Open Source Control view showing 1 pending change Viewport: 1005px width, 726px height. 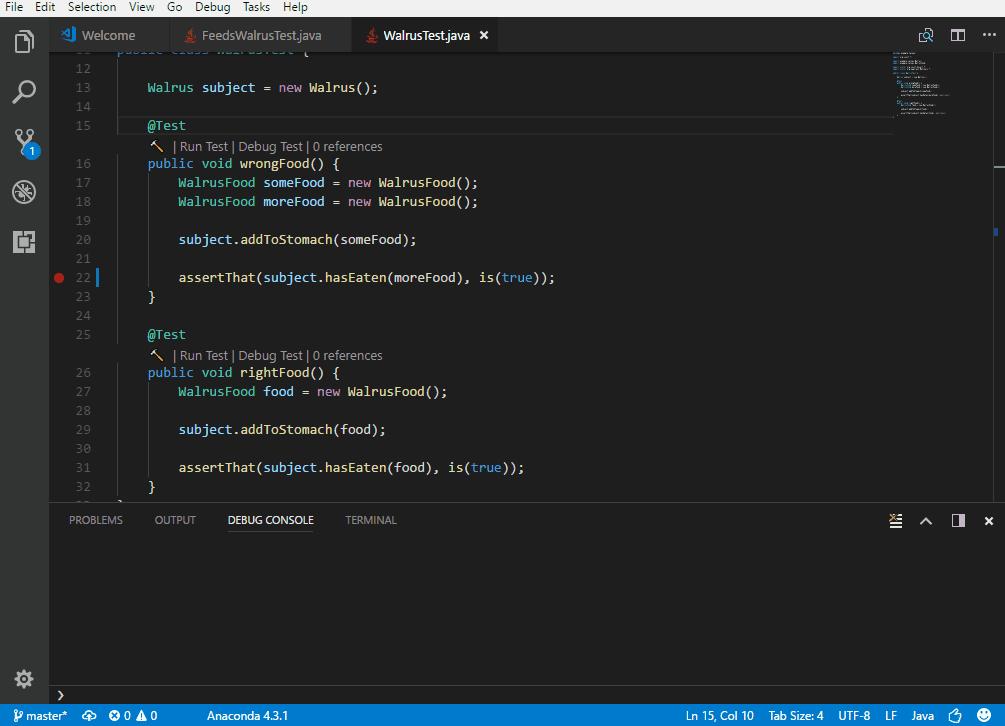coord(24,141)
